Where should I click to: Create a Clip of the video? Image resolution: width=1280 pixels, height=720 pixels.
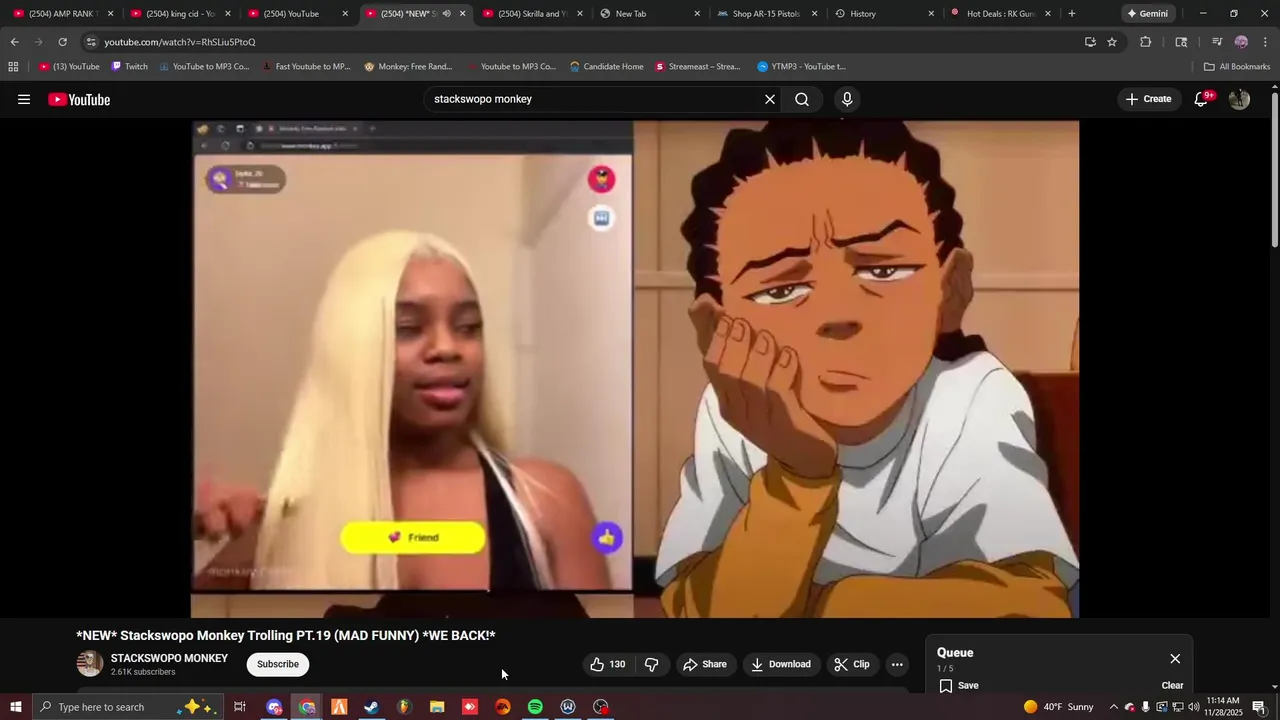point(852,664)
